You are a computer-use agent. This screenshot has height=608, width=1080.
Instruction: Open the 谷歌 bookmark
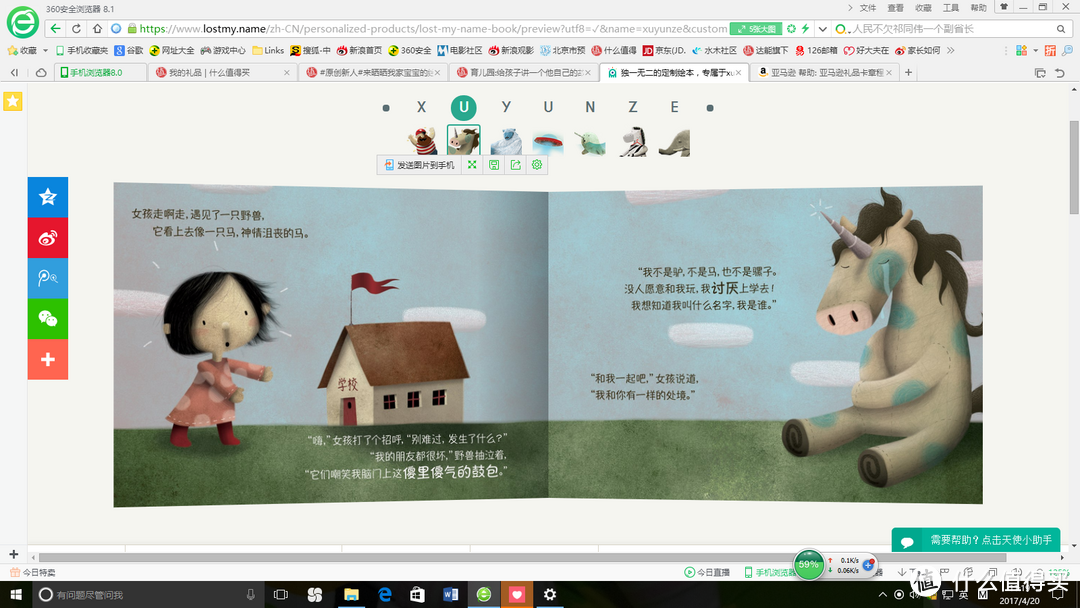coord(129,50)
